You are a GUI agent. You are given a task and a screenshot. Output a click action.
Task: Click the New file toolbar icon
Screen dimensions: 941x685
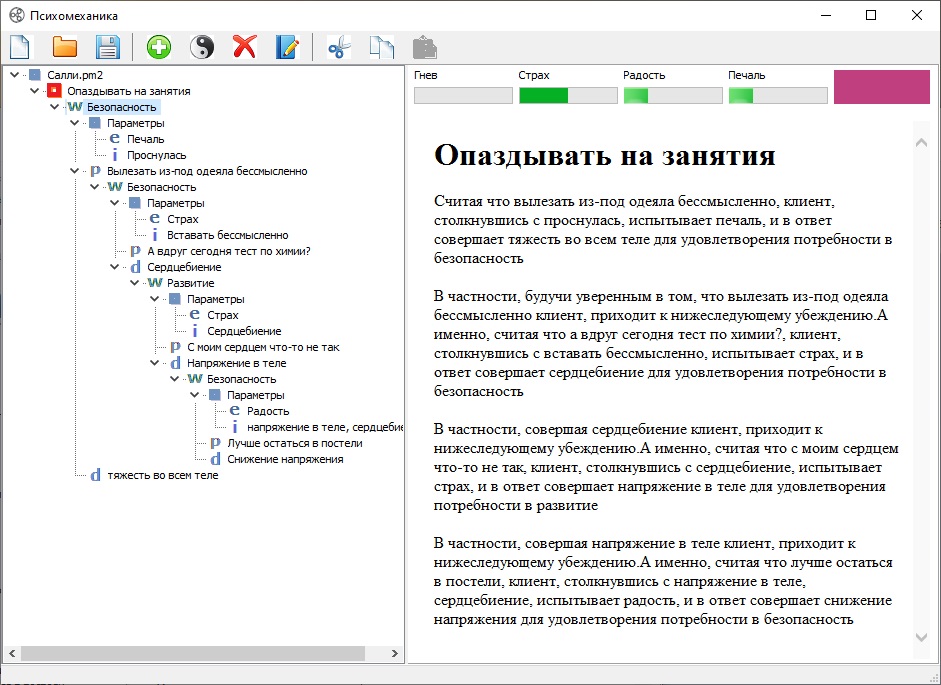pos(21,47)
